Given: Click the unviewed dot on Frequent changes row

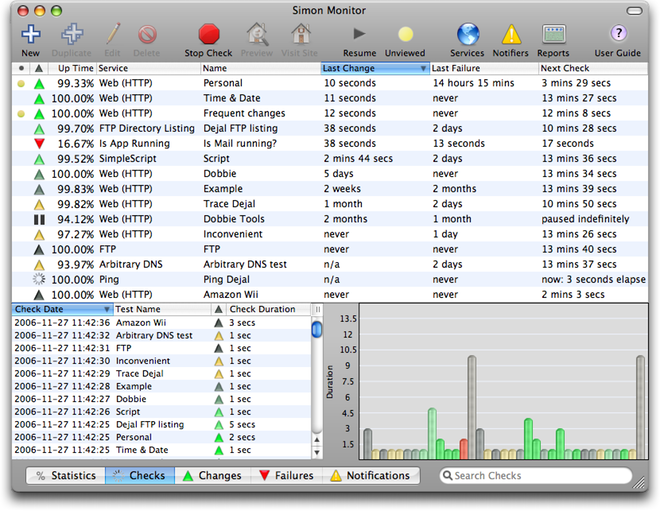Looking at the screenshot, I should [x=21, y=114].
